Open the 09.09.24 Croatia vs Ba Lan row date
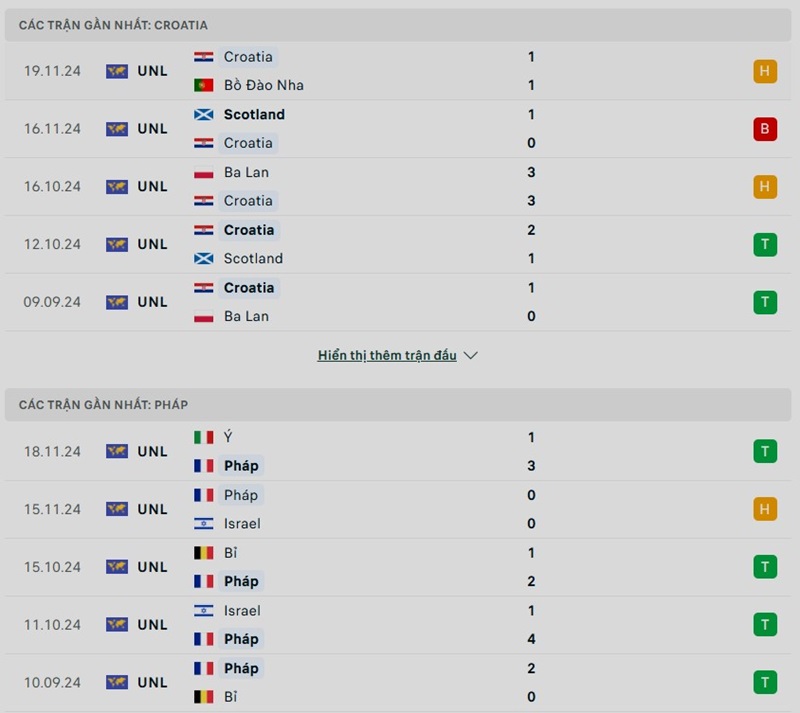This screenshot has height=713, width=800. tap(53, 302)
